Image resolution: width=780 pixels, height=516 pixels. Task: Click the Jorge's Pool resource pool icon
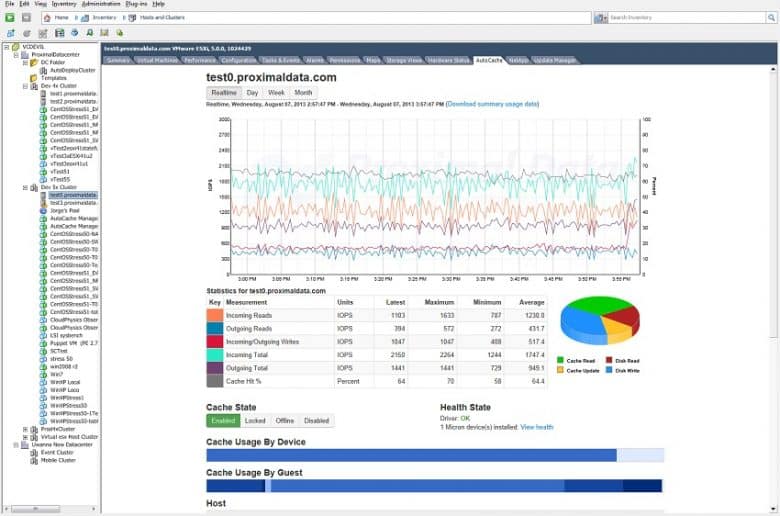click(x=43, y=210)
